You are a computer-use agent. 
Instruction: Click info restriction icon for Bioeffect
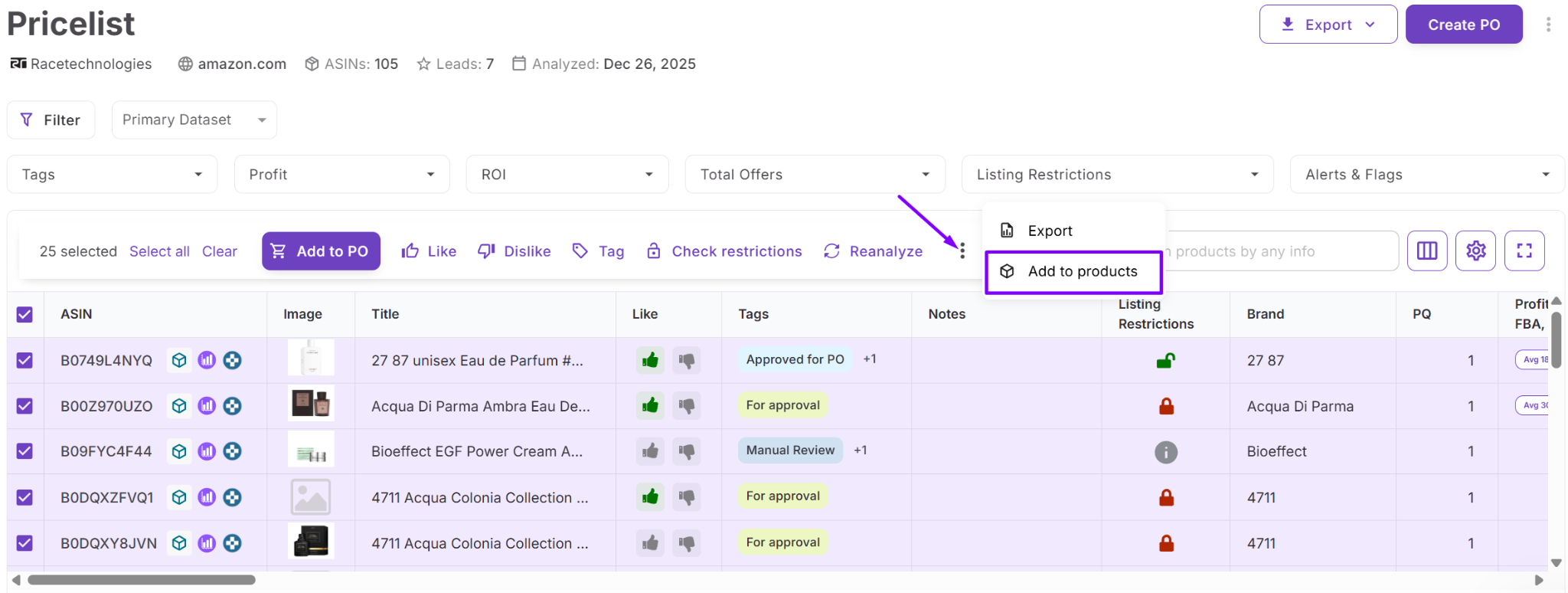[1166, 452]
